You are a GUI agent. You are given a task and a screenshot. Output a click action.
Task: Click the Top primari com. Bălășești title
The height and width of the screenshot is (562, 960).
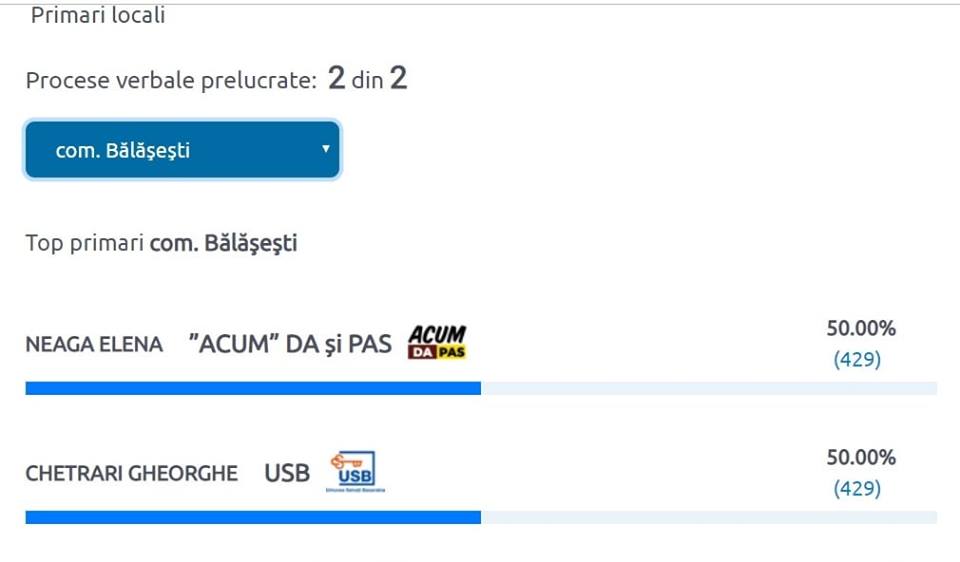(x=162, y=244)
